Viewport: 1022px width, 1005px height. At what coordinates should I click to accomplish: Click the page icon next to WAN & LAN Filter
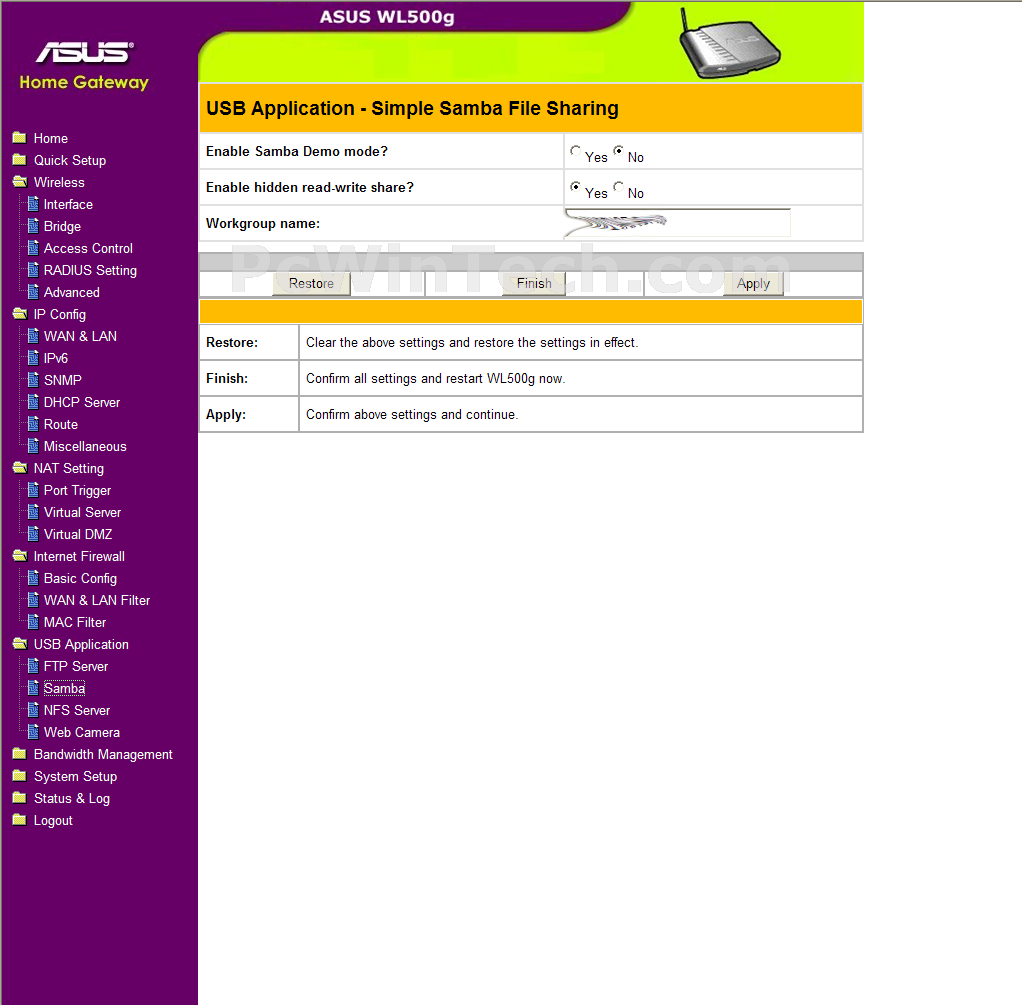(33, 600)
